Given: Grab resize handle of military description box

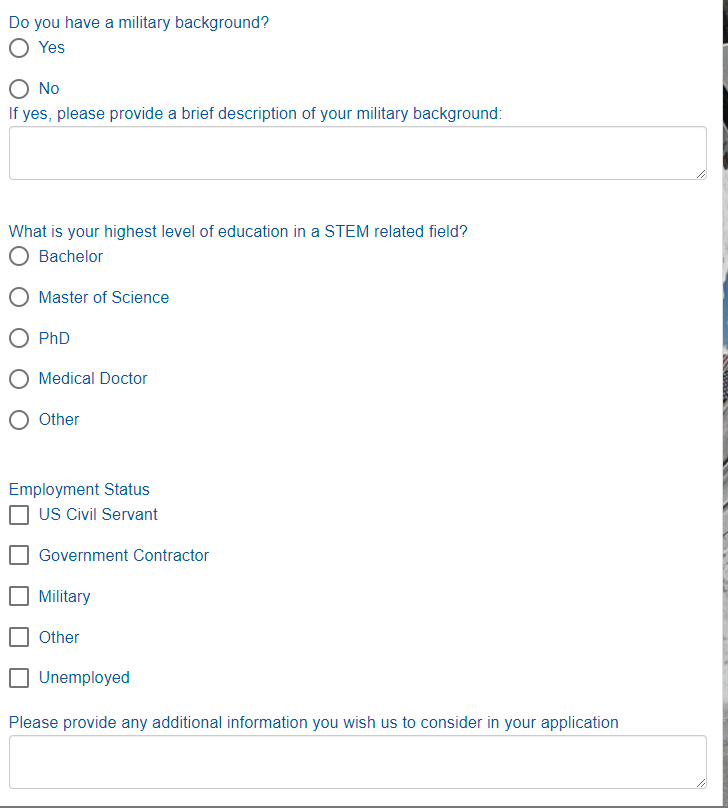Looking at the screenshot, I should point(700,173).
